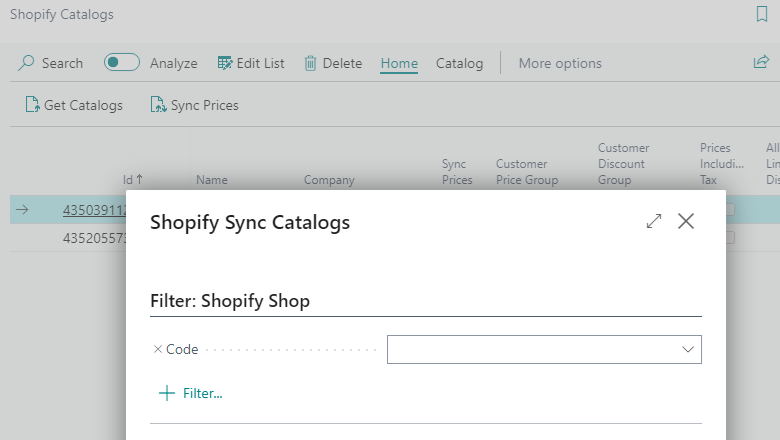Click the Sync Prices column header
This screenshot has width=780, height=440.
pyautogui.click(x=457, y=172)
